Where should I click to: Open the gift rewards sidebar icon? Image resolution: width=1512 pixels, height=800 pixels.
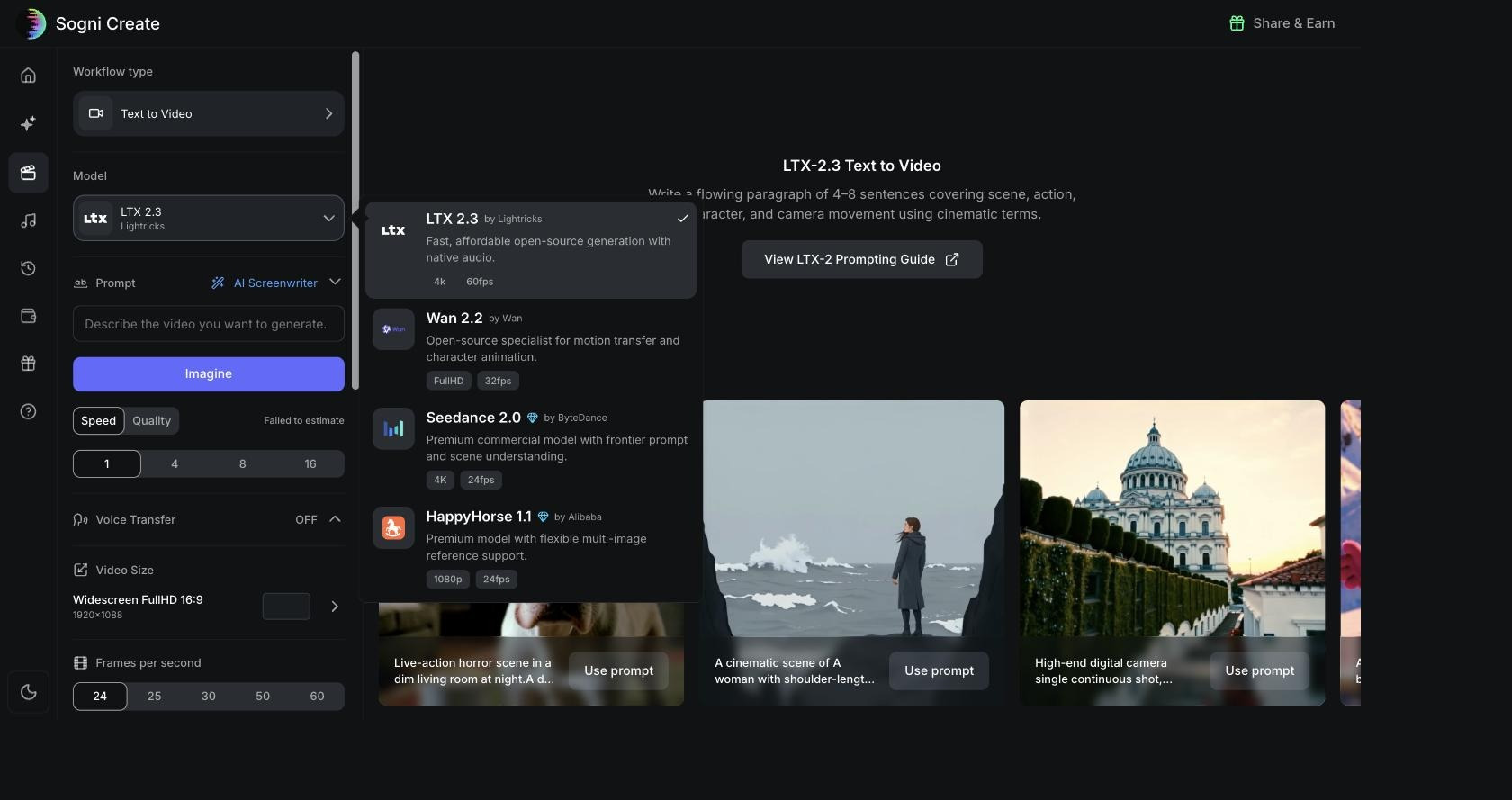click(x=29, y=364)
